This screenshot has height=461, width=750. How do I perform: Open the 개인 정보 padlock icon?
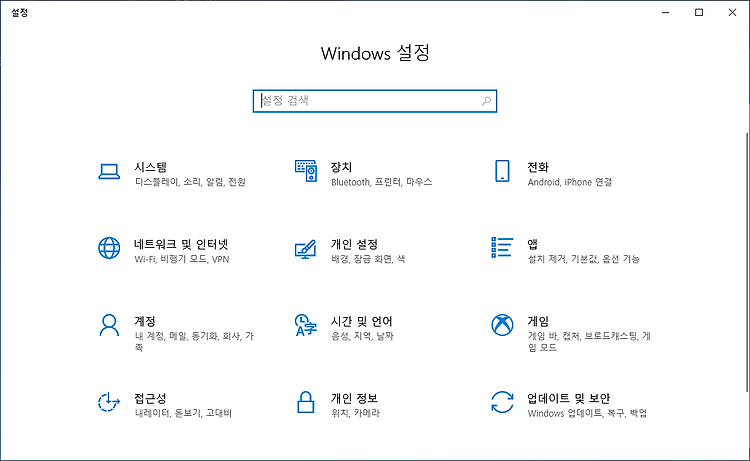(306, 402)
